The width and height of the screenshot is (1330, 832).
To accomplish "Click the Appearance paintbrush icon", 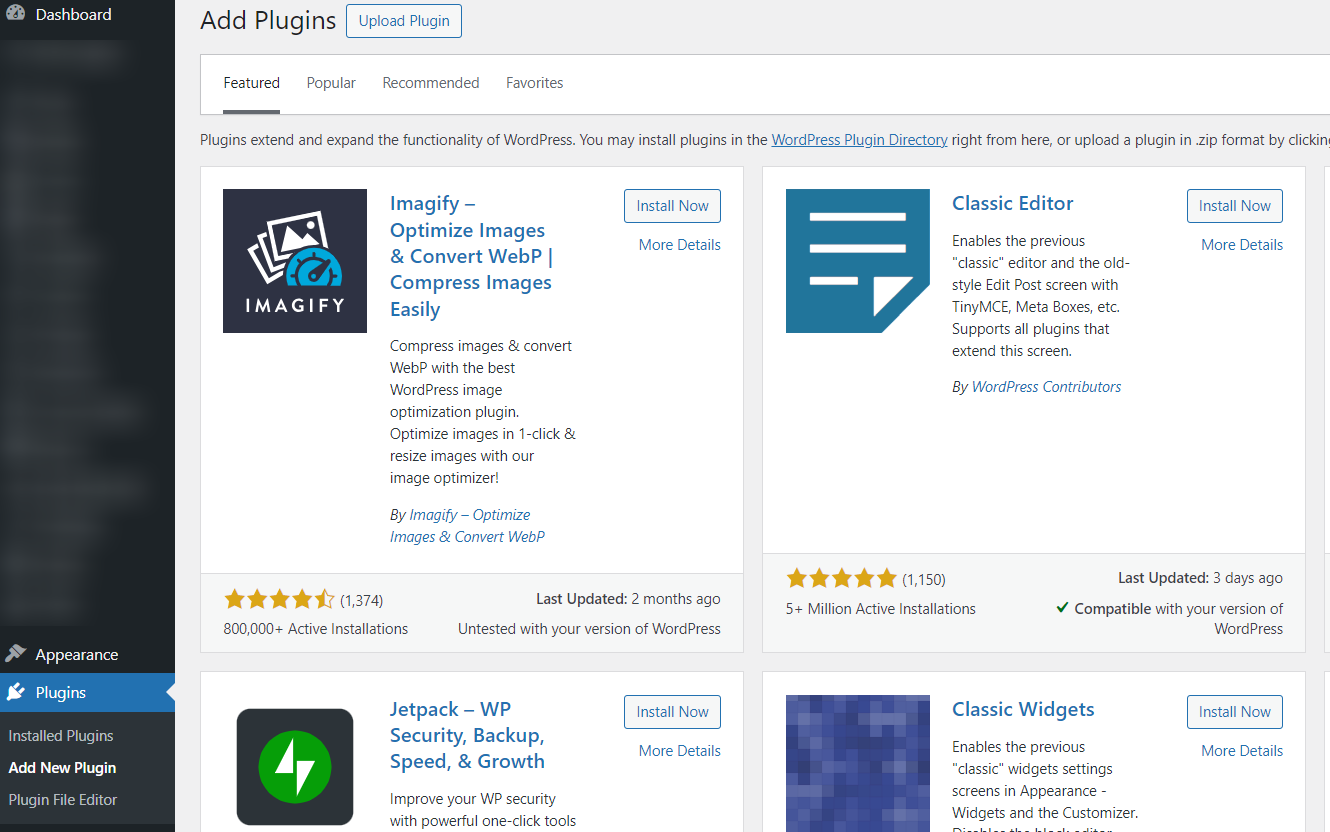I will pyautogui.click(x=15, y=654).
